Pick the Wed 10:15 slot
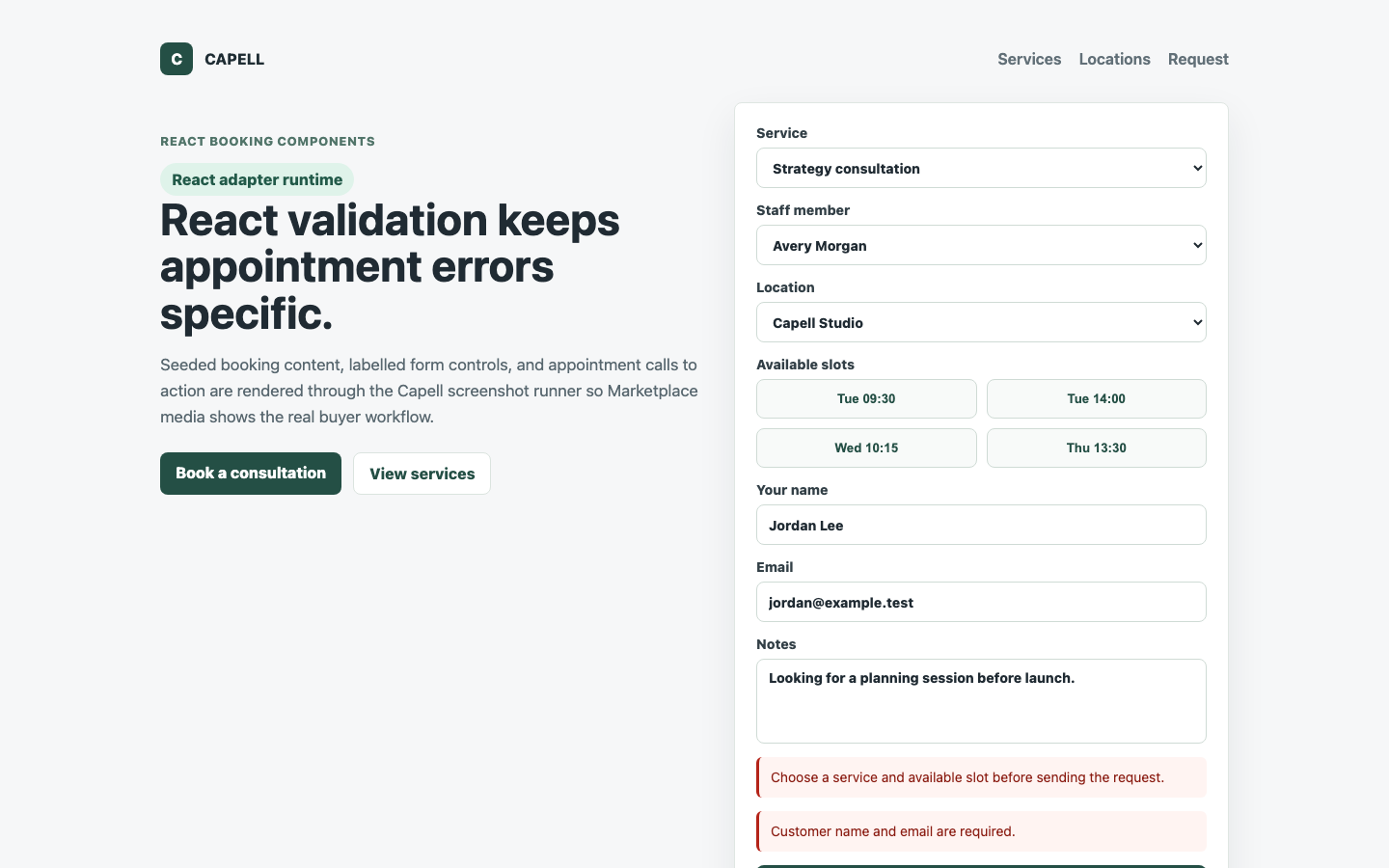The height and width of the screenshot is (868, 1389). (x=866, y=448)
